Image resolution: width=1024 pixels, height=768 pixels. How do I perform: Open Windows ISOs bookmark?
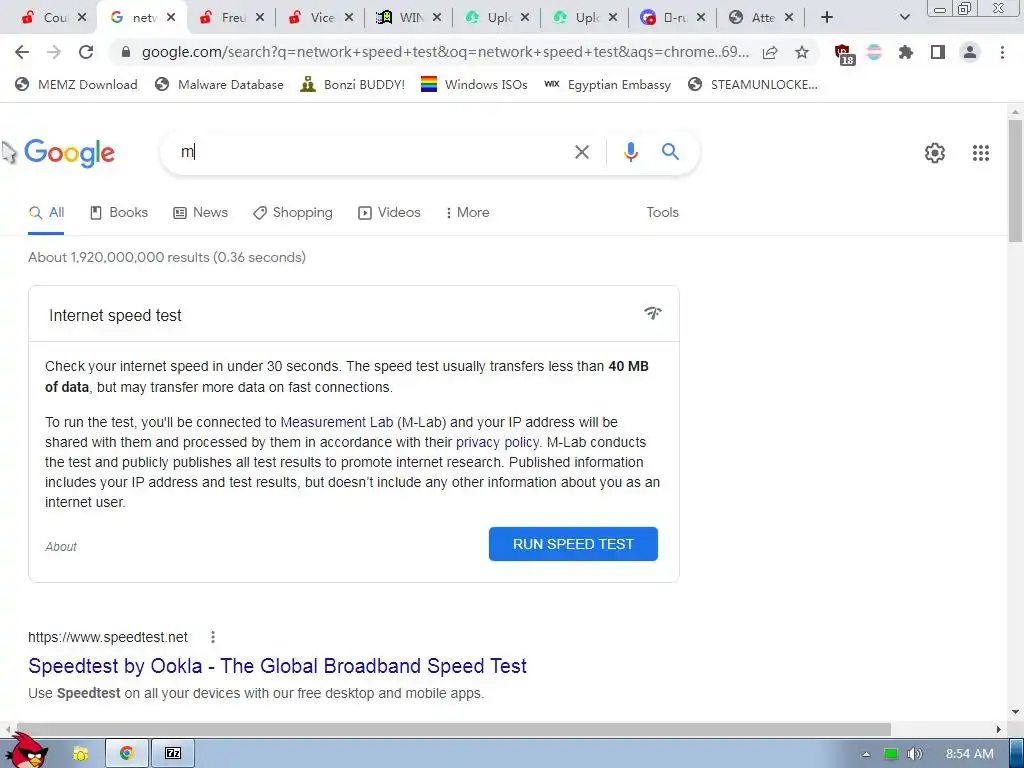click(x=475, y=84)
